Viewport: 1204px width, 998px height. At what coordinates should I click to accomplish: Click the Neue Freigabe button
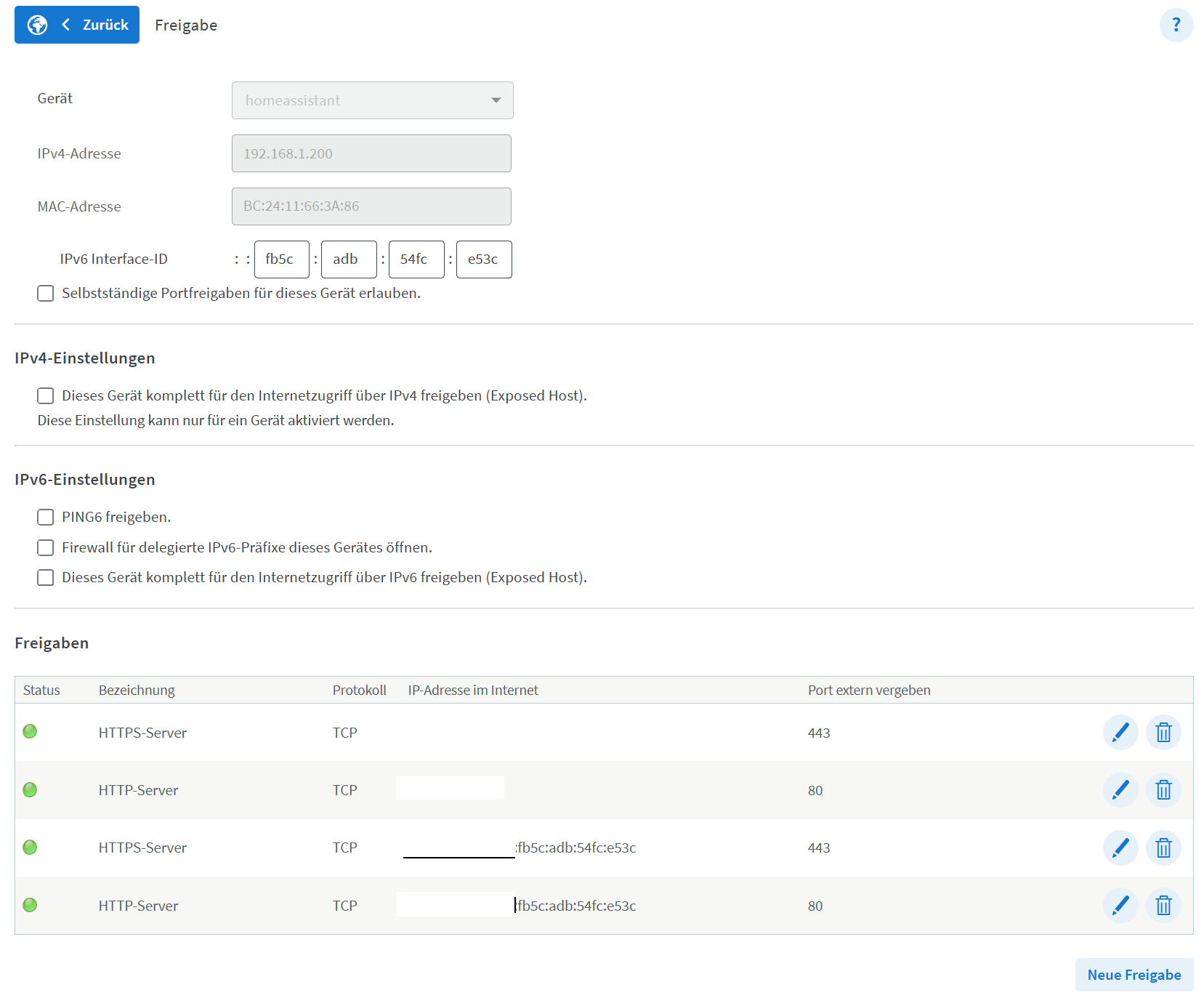tap(1134, 975)
